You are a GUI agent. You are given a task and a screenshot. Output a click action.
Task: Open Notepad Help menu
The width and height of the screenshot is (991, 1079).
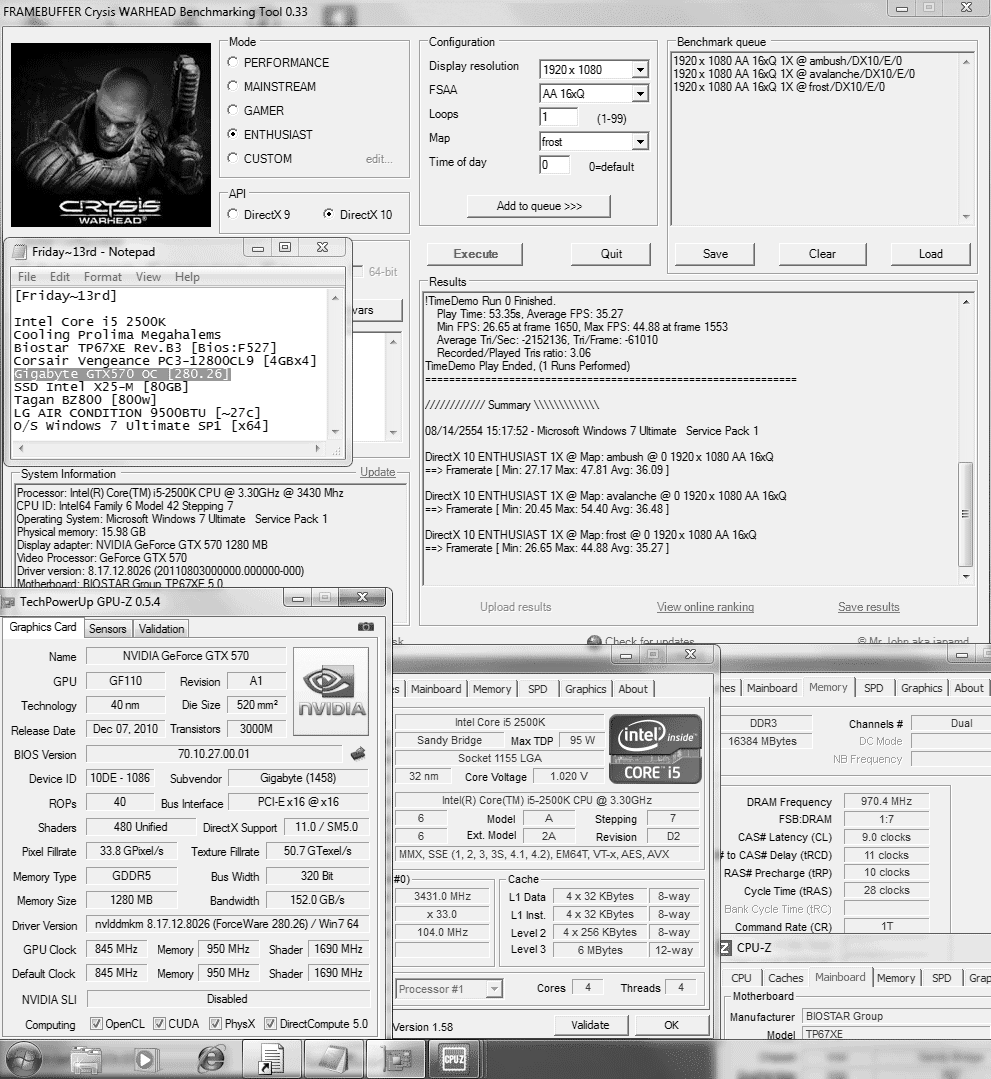pos(187,277)
